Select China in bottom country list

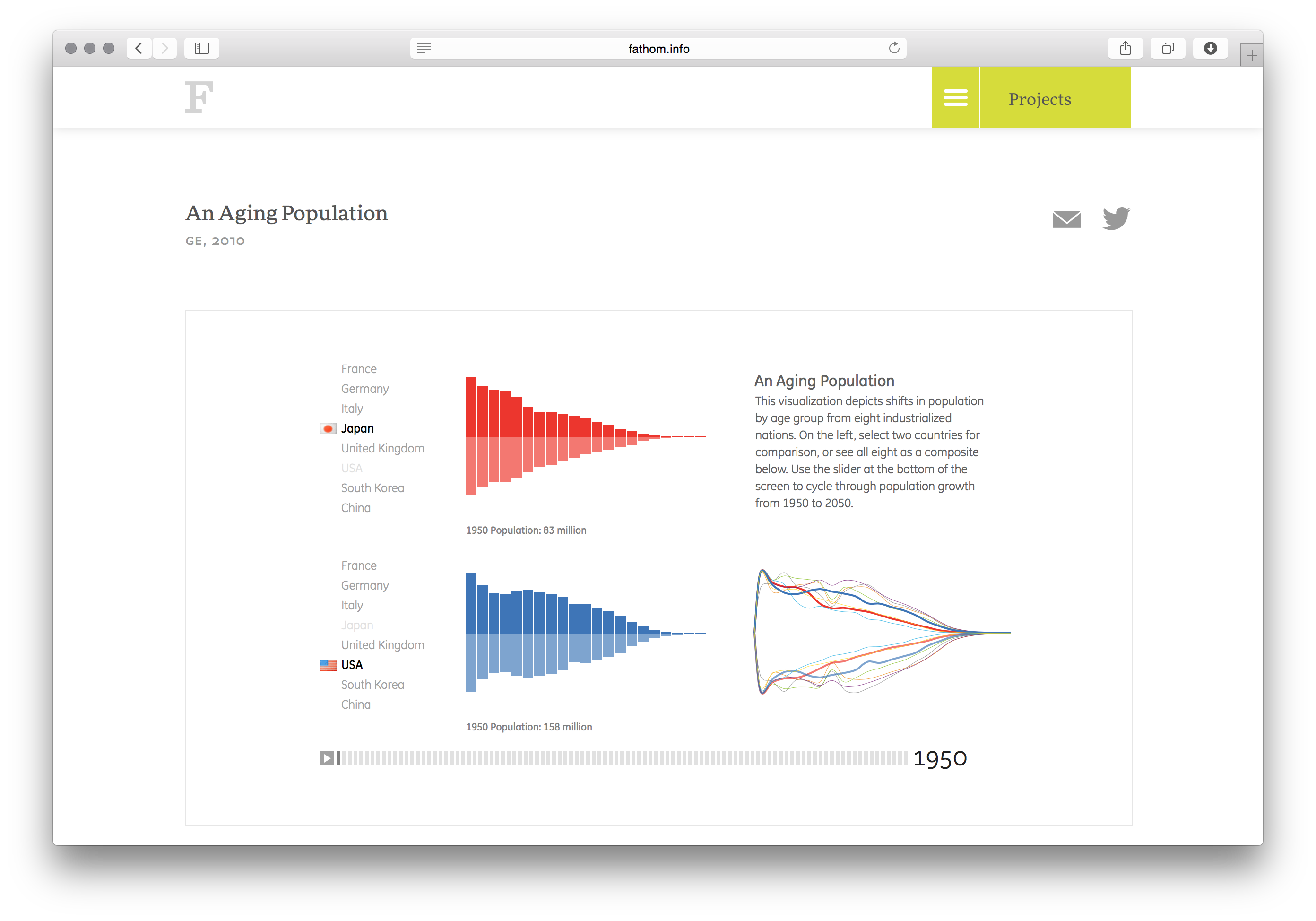coord(355,705)
